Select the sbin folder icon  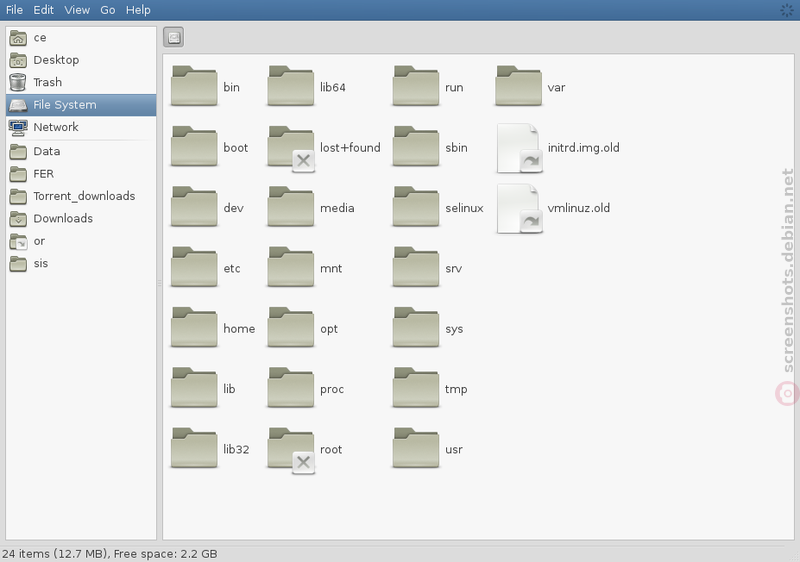(416, 146)
